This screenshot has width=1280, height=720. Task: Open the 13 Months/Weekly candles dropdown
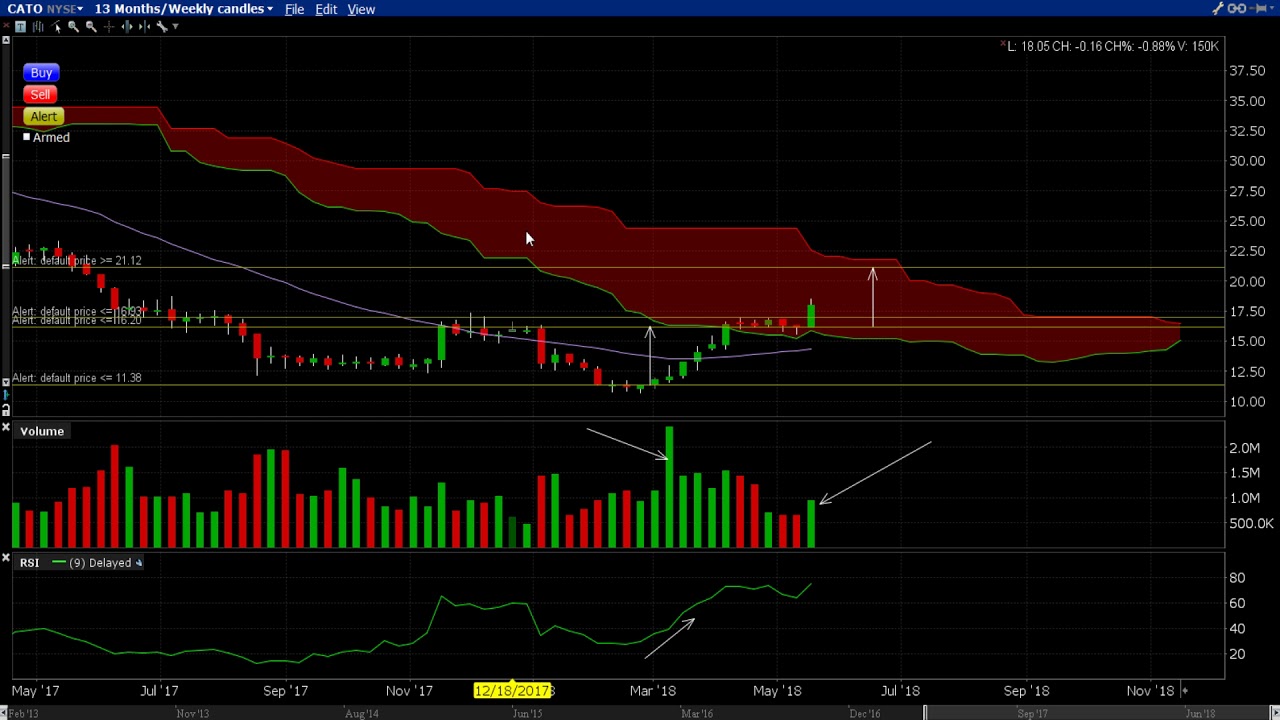tap(183, 9)
